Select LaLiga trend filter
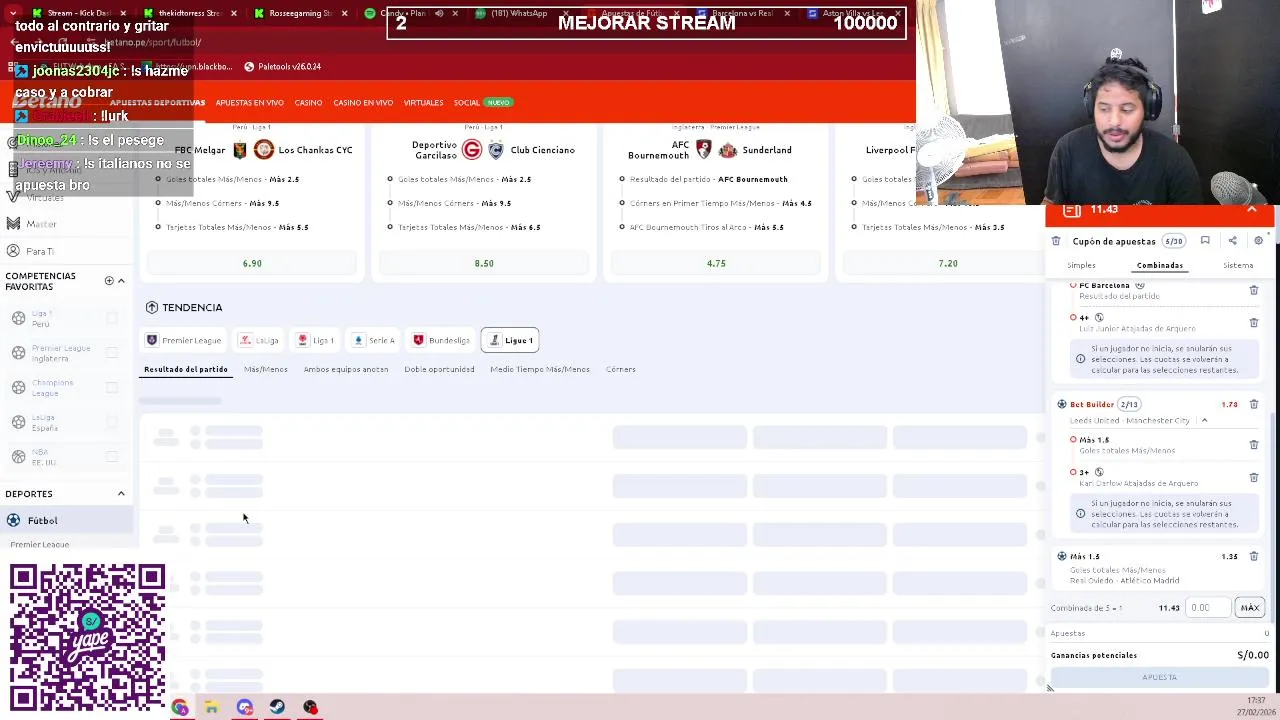The height and width of the screenshot is (720, 1280). tap(260, 340)
